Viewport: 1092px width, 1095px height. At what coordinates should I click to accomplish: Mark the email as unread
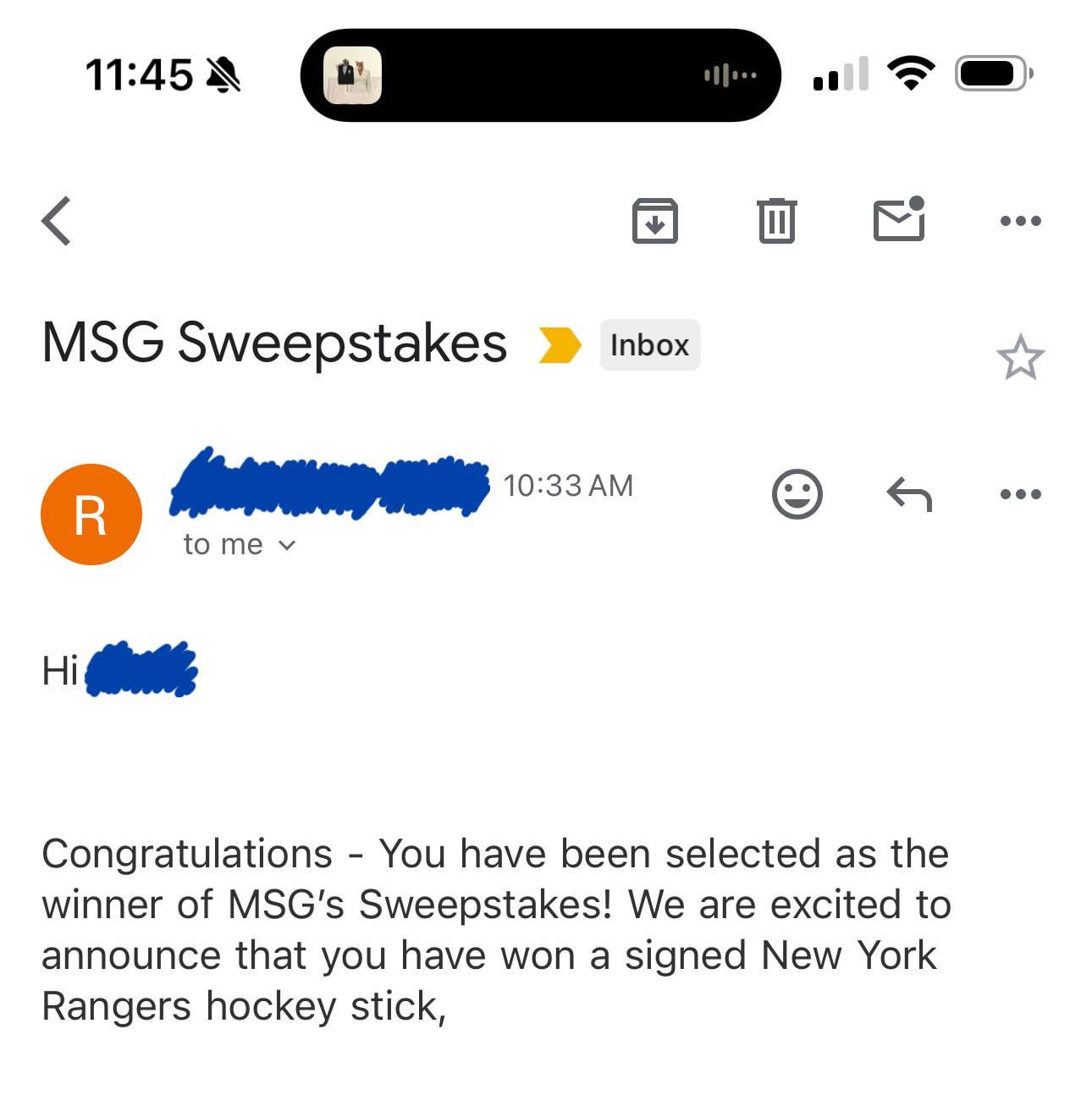pos(898,219)
